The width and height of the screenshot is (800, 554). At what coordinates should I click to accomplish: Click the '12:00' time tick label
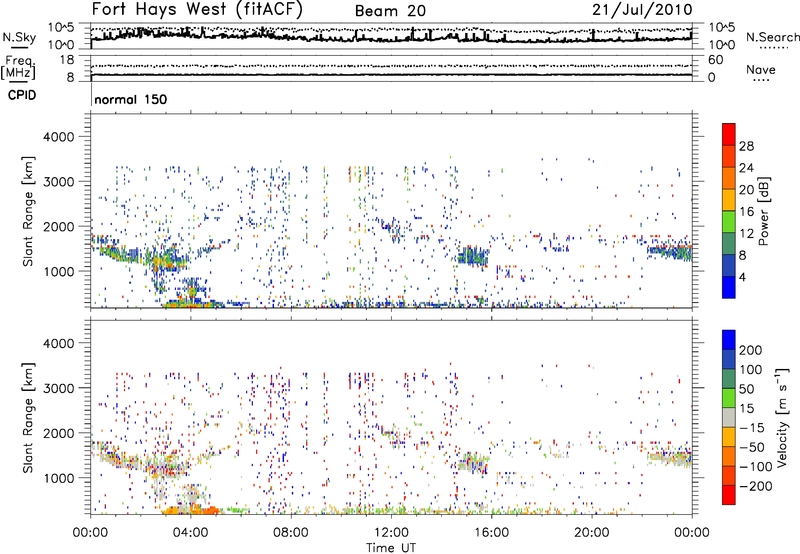(391, 532)
